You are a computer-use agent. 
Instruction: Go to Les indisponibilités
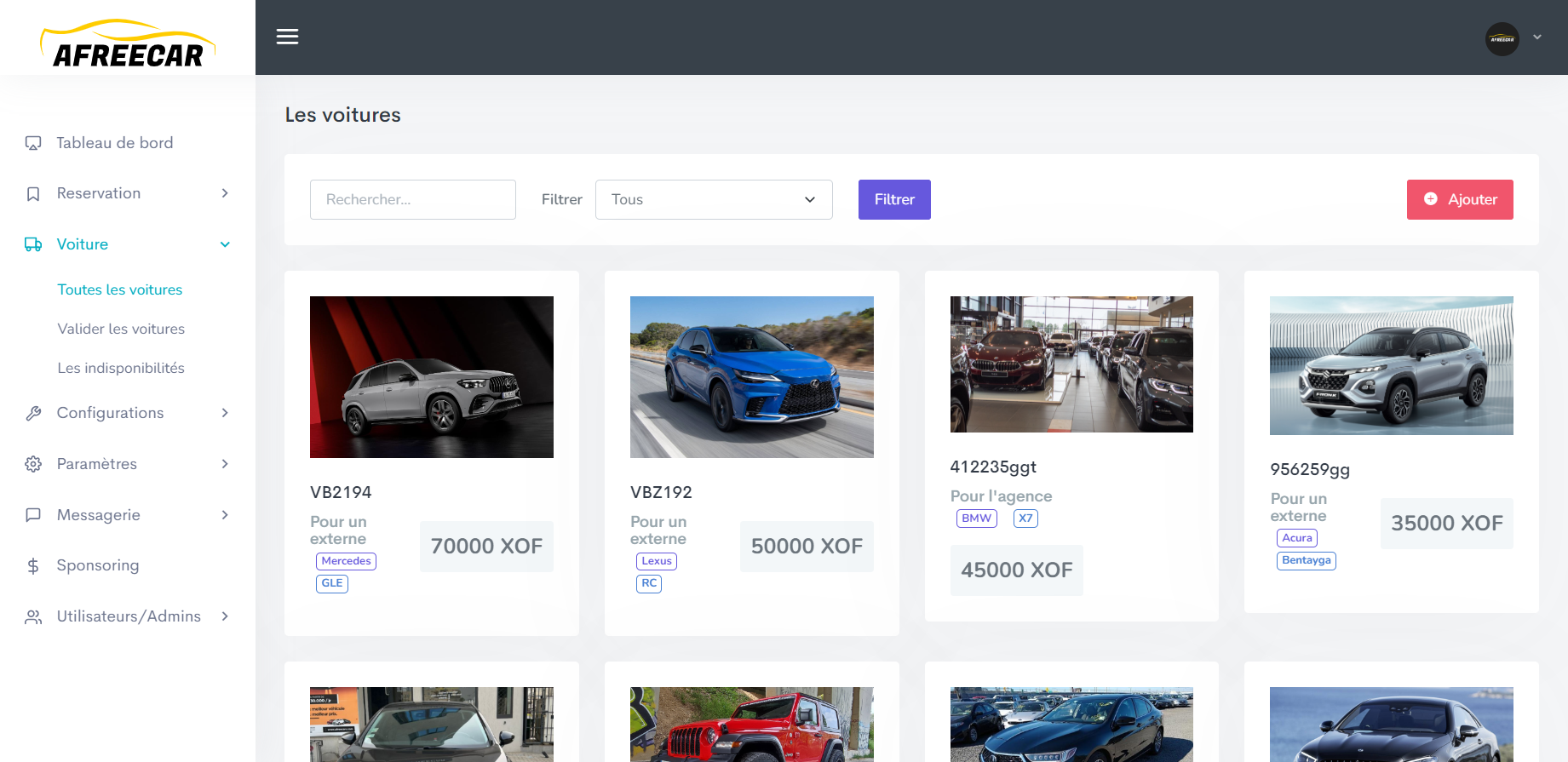tap(121, 368)
